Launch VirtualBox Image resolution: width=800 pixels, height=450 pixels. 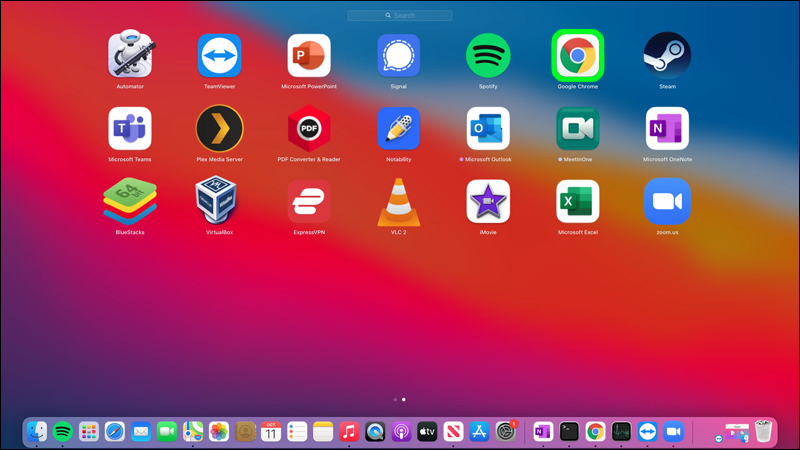(216, 200)
